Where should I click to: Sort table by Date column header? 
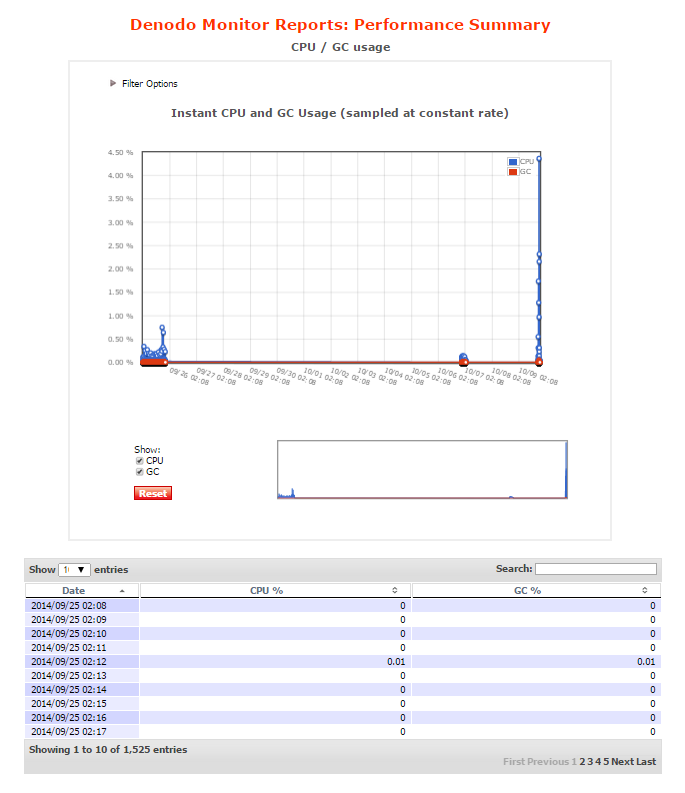coord(82,591)
